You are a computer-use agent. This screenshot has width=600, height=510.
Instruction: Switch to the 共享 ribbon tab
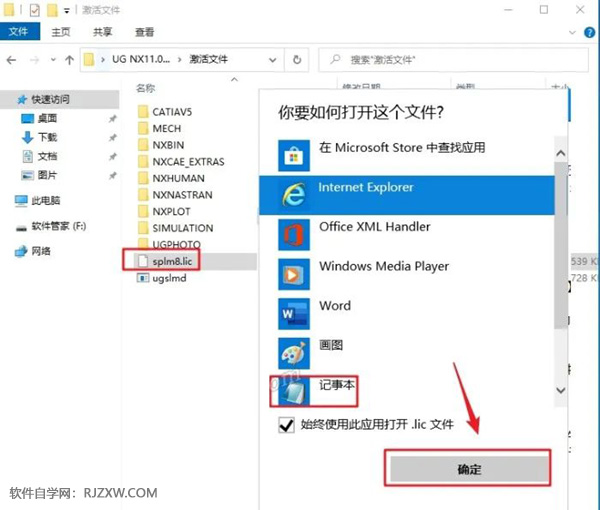[x=103, y=32]
